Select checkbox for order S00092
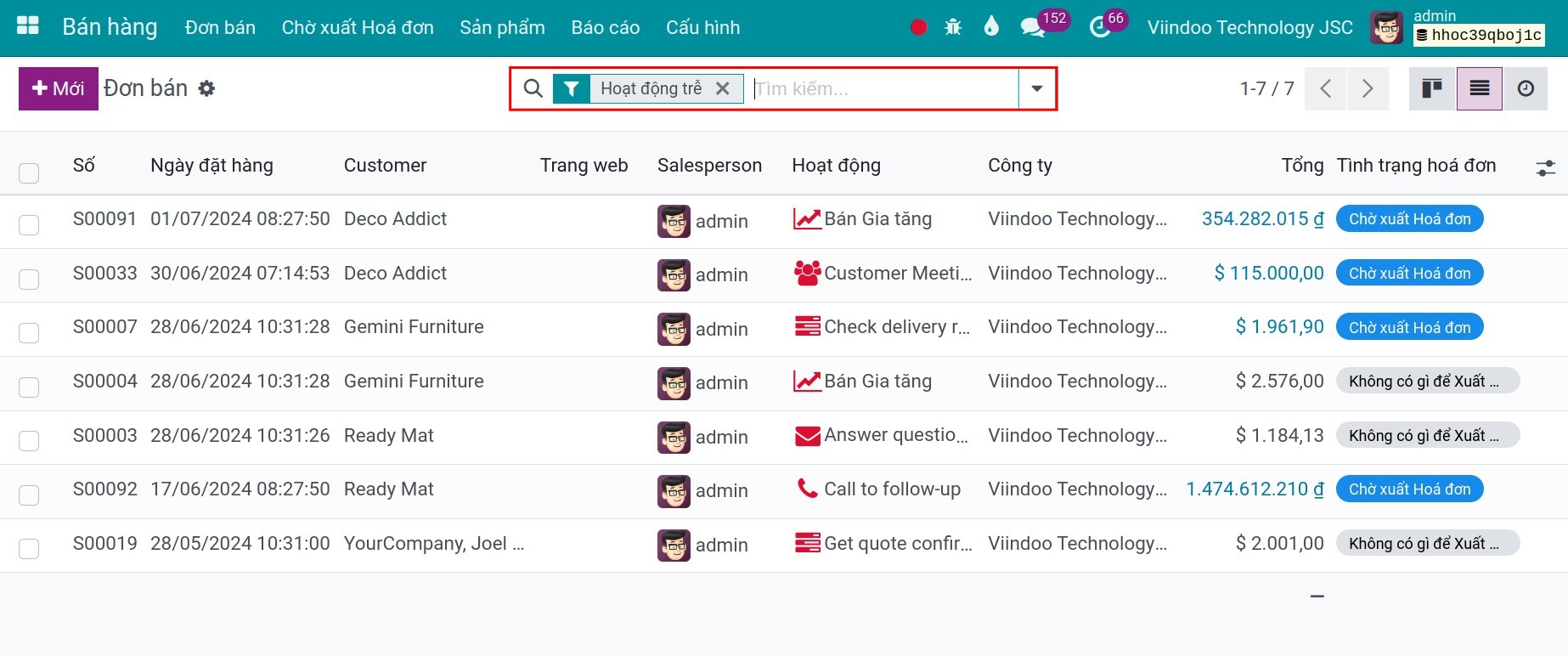This screenshot has height=656, width=1568. pyautogui.click(x=29, y=495)
